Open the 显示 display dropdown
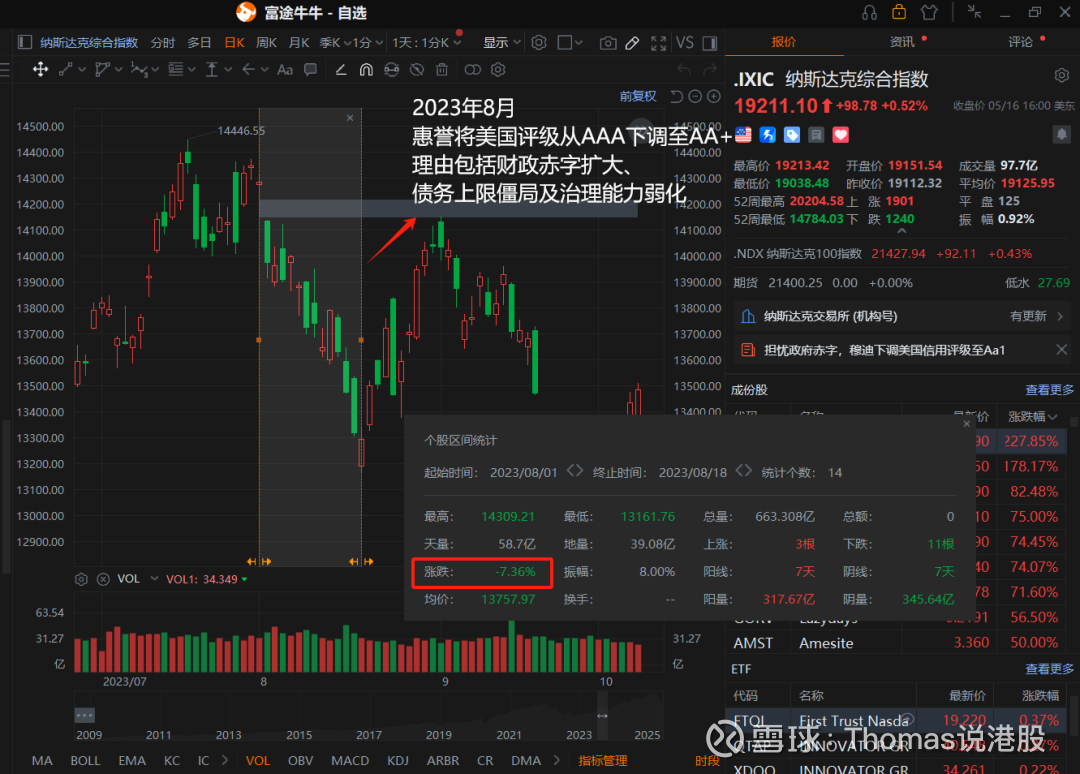The width and height of the screenshot is (1080, 774). point(501,43)
